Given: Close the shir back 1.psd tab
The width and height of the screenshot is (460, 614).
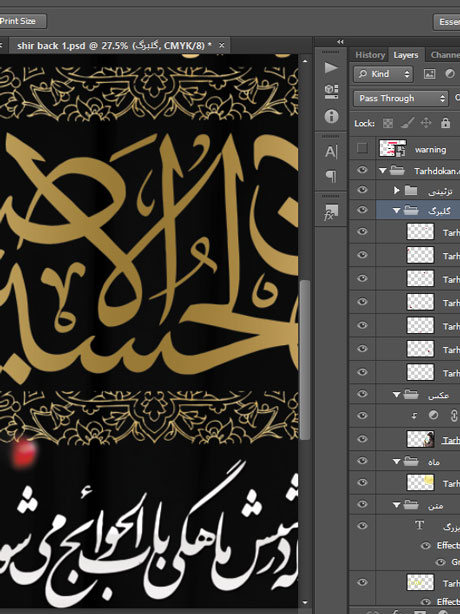Looking at the screenshot, I should (x=222, y=45).
